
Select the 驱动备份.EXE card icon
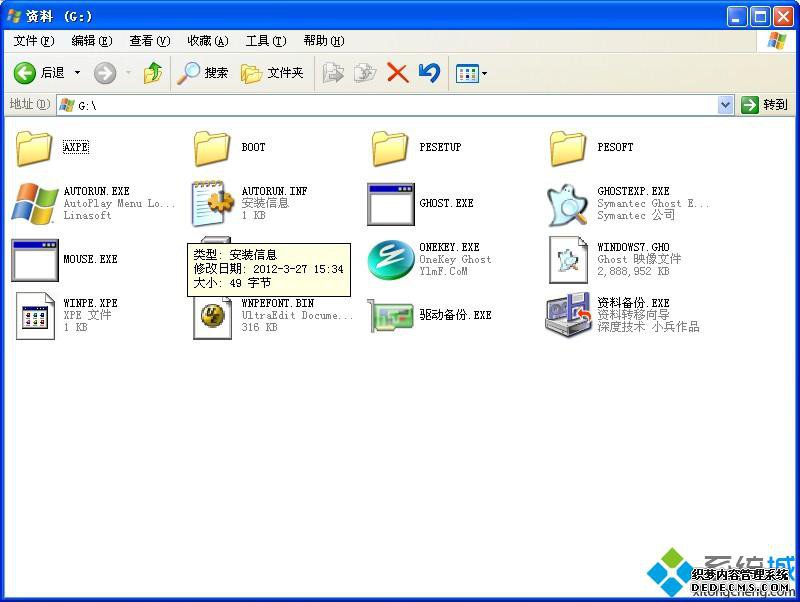pyautogui.click(x=390, y=316)
